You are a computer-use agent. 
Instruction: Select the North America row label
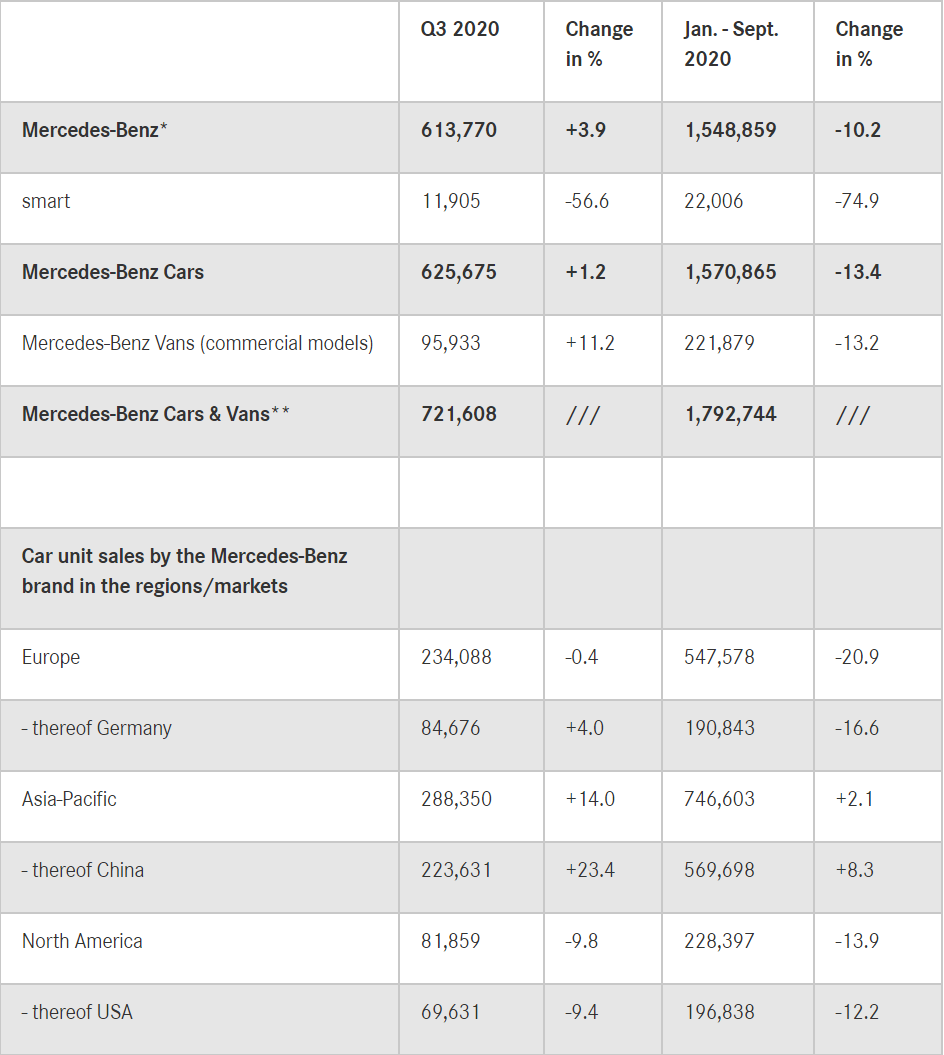[82, 941]
